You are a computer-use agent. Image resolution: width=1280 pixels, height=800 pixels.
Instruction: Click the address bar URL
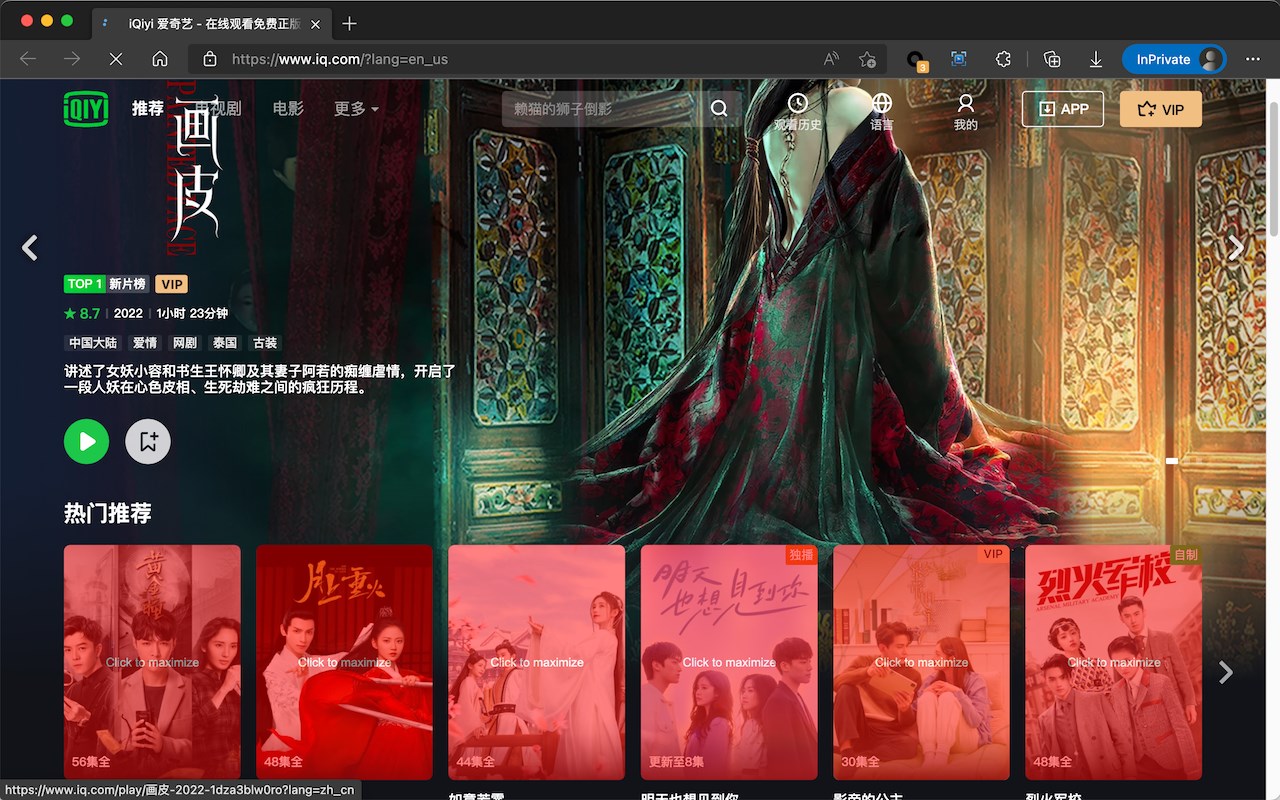click(340, 59)
